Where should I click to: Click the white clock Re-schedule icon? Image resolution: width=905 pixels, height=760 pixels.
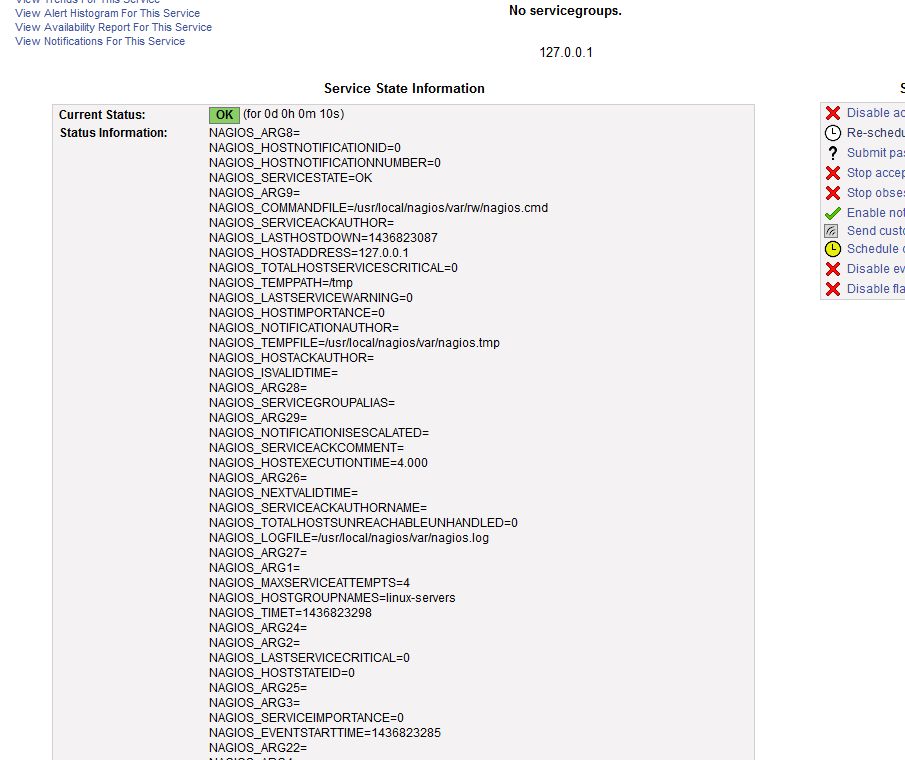[832, 133]
